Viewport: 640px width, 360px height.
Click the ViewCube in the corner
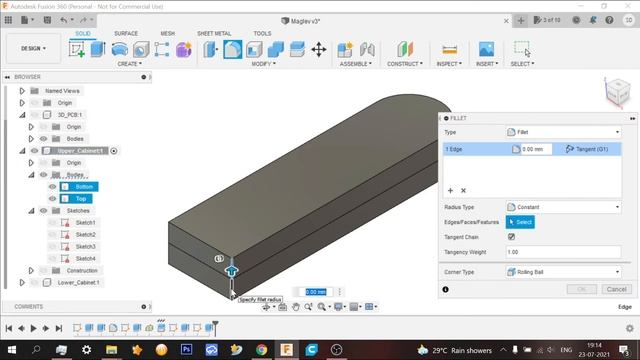click(x=618, y=93)
